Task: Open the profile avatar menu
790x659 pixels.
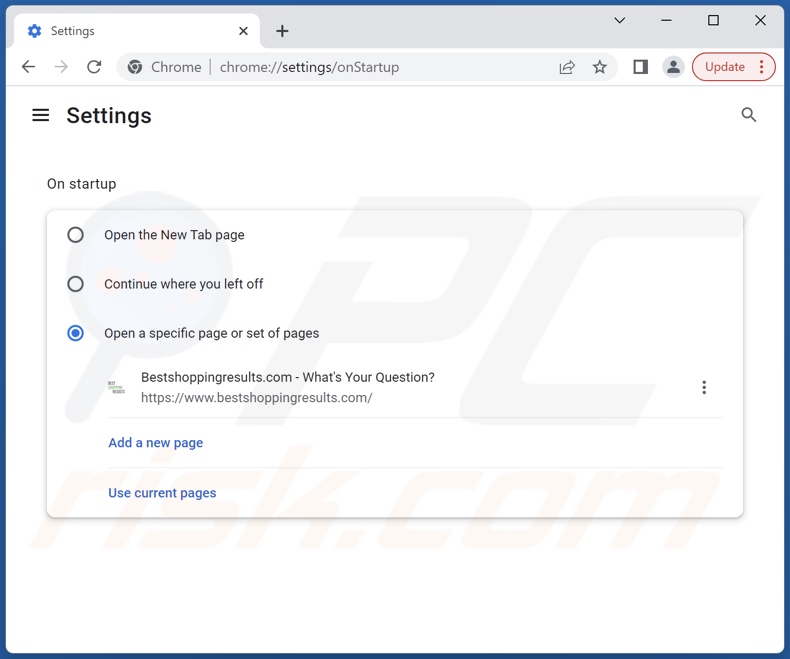Action: pos(673,67)
